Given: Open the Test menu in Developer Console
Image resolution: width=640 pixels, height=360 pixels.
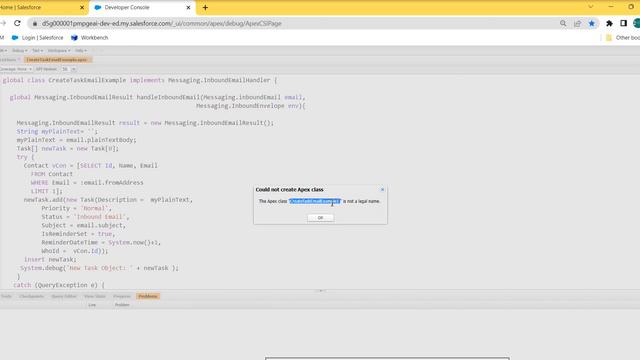Looking at the screenshot, I should 37,51.
